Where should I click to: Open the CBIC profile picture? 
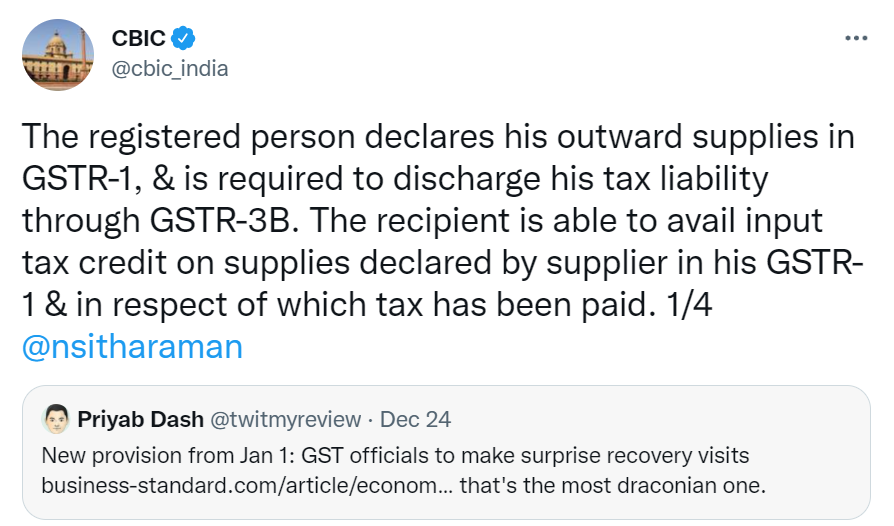tap(56, 52)
